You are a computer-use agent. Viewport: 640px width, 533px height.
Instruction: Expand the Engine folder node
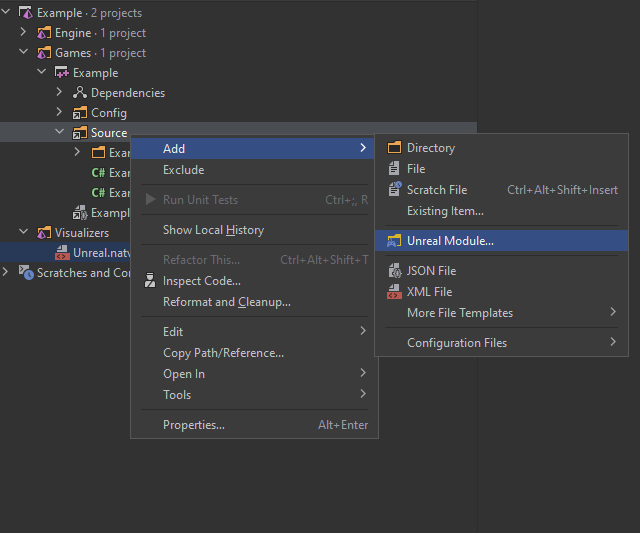(x=24, y=33)
